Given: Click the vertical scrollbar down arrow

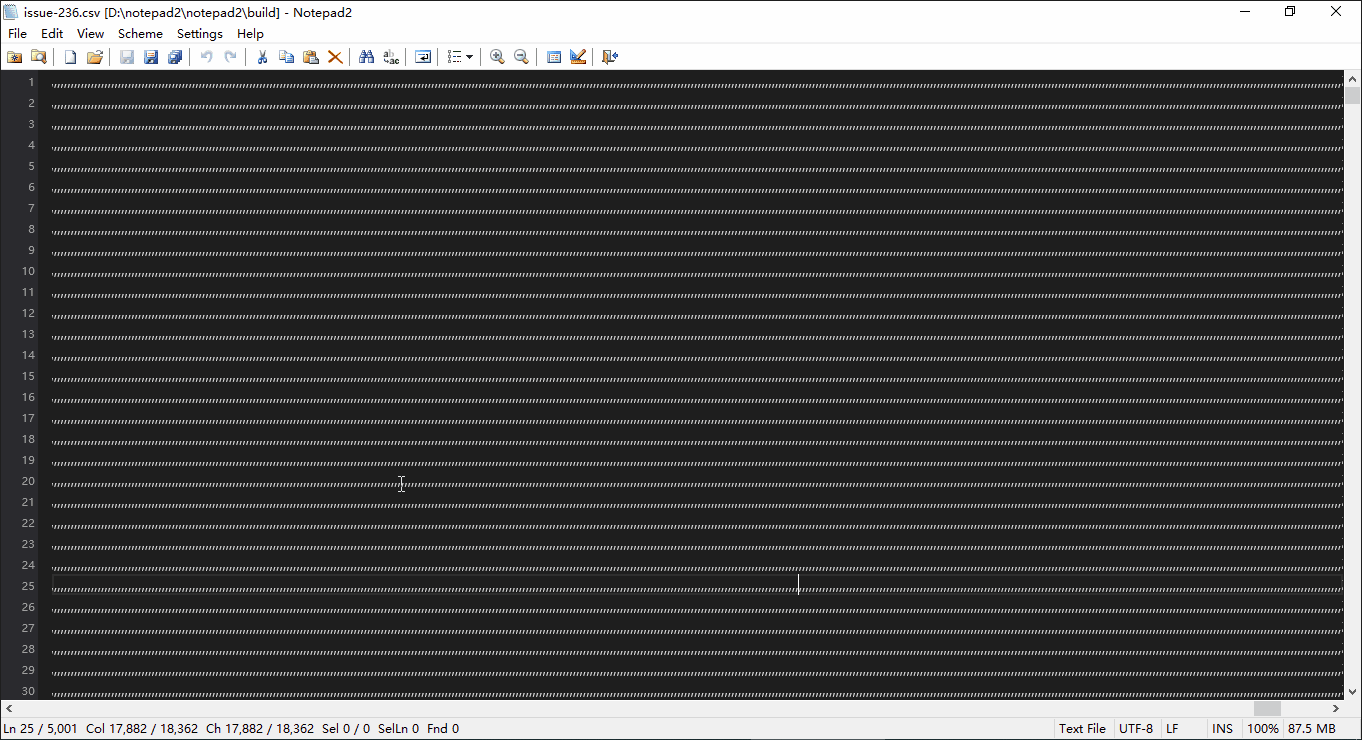Looking at the screenshot, I should point(1352,690).
